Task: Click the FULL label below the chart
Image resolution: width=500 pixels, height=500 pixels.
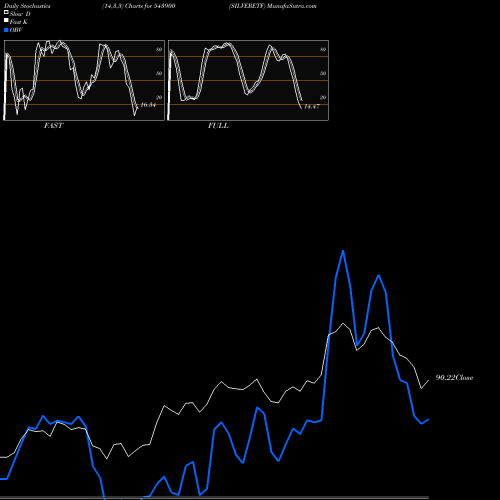Action: pyautogui.click(x=218, y=126)
